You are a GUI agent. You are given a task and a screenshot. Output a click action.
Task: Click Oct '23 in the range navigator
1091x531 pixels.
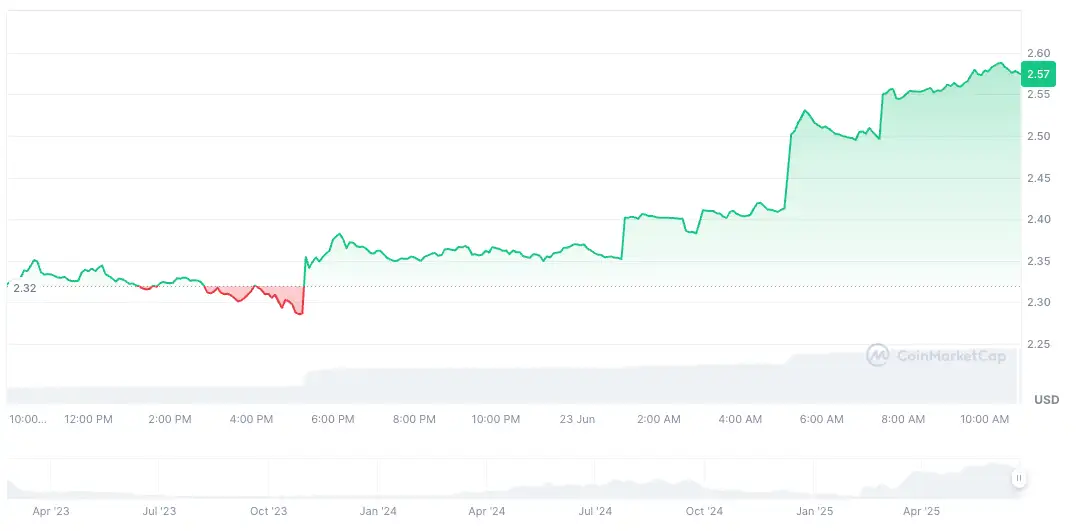pyautogui.click(x=268, y=511)
